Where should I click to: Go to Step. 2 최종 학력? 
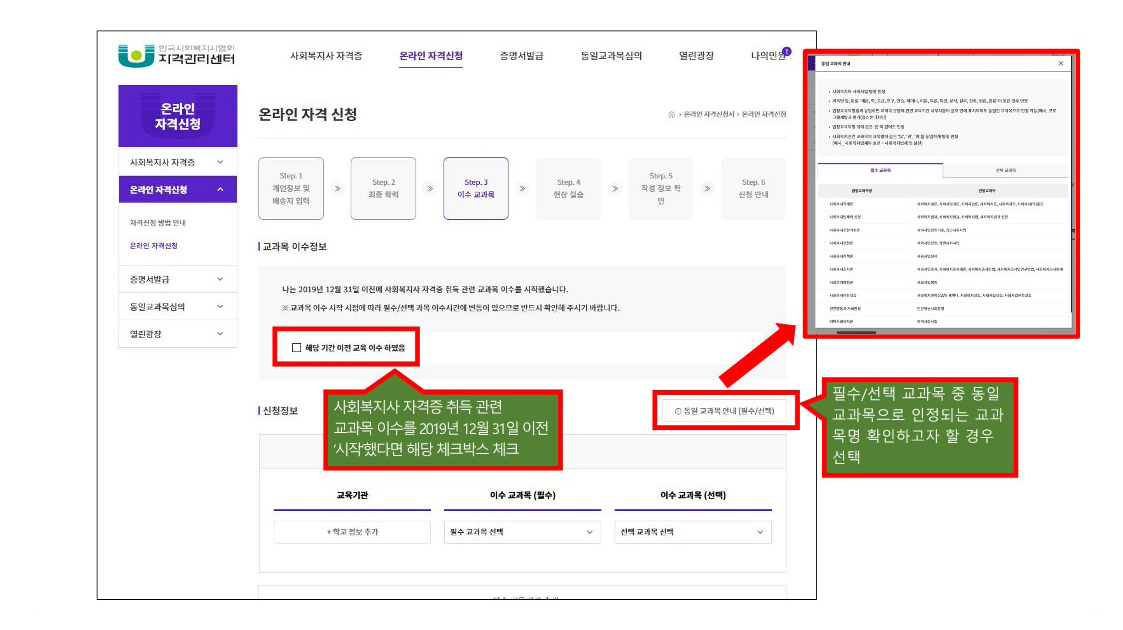[383, 188]
